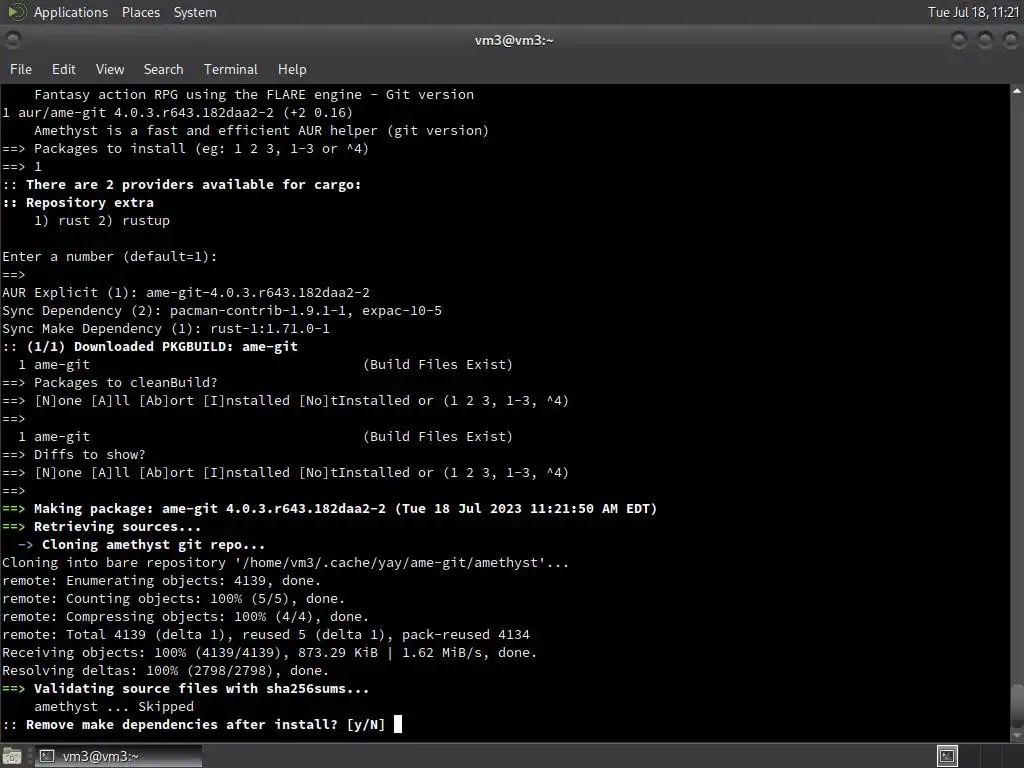Viewport: 1024px width, 768px height.
Task: Click 'Receiving objects: 100%' line
Action: click(x=270, y=652)
